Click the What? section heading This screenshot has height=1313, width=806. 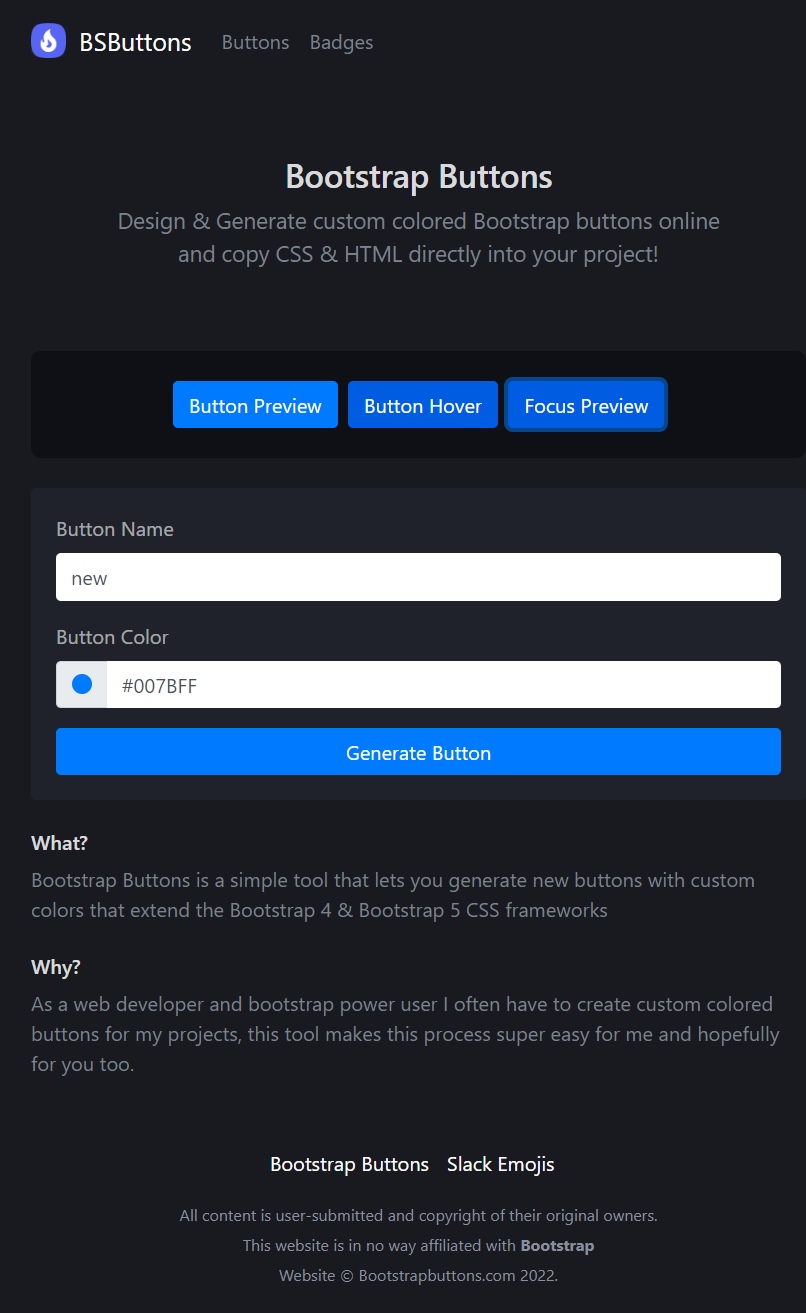click(60, 843)
